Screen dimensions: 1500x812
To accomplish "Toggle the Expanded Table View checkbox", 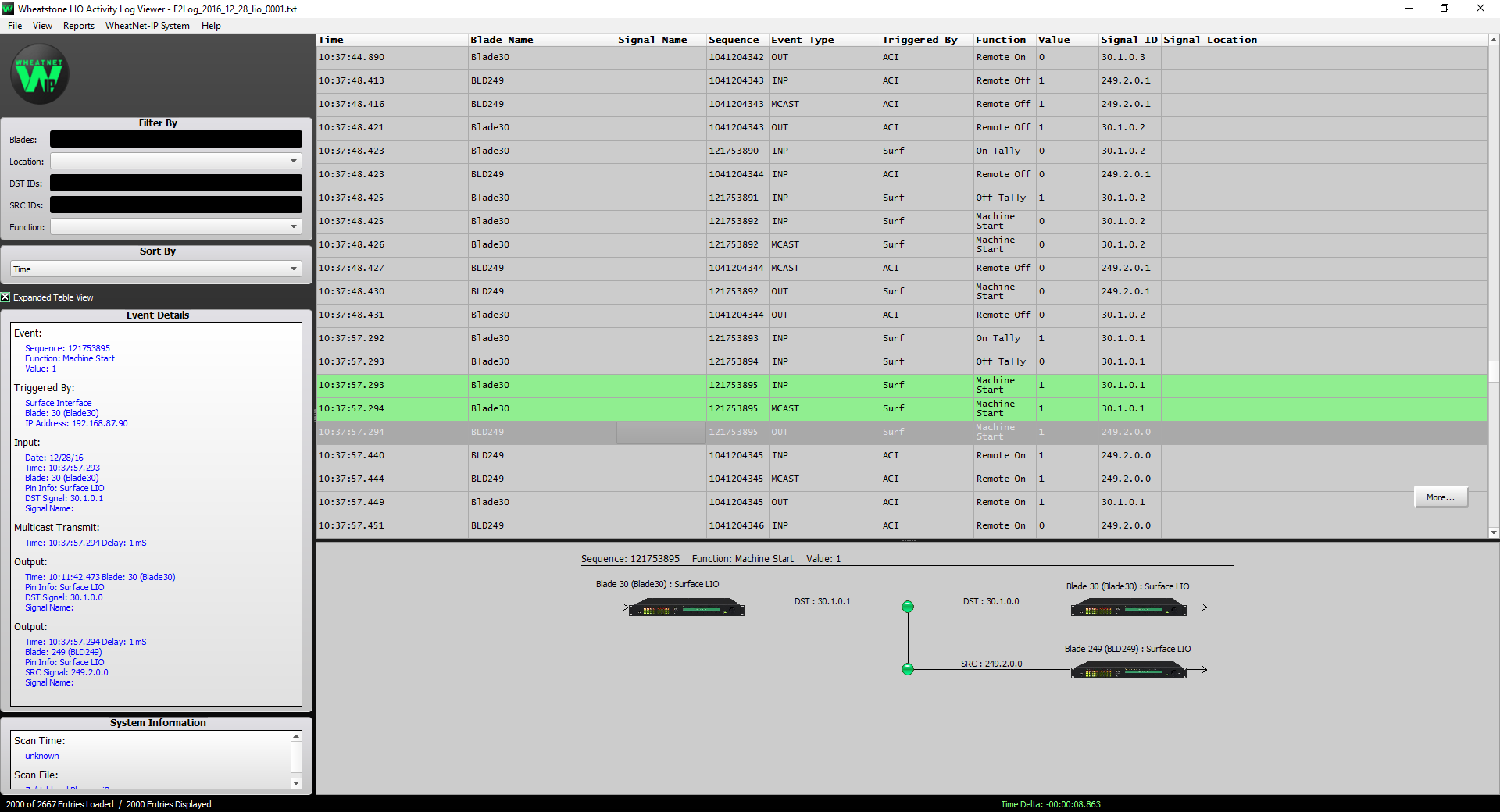I will pos(5,297).
